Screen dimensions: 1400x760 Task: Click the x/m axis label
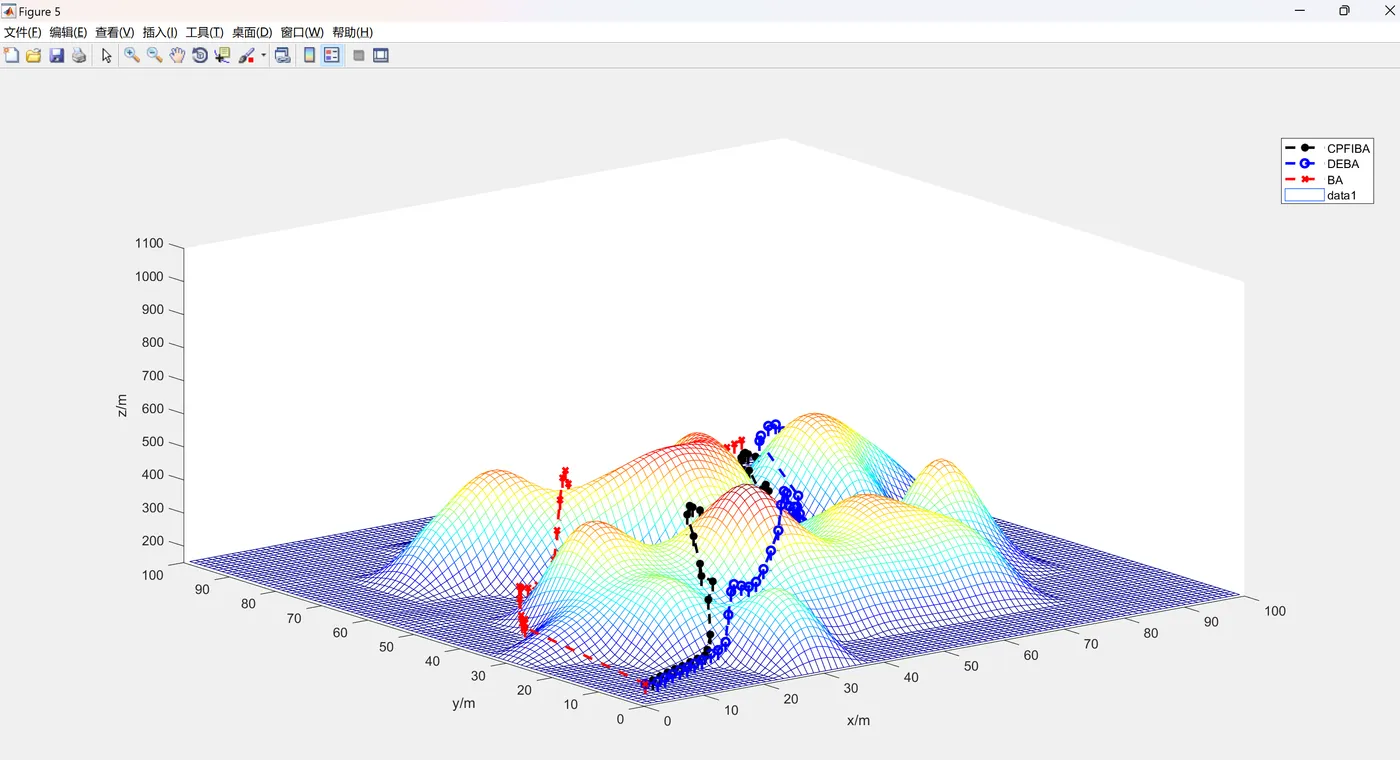point(858,720)
